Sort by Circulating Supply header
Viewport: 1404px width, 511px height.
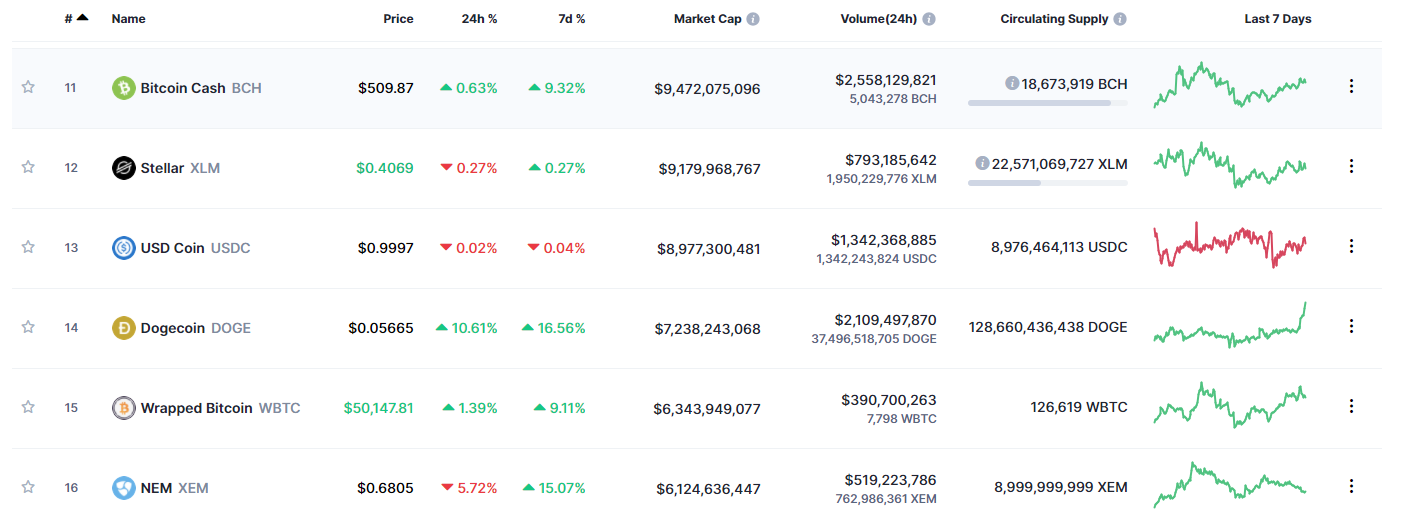[x=1054, y=19]
